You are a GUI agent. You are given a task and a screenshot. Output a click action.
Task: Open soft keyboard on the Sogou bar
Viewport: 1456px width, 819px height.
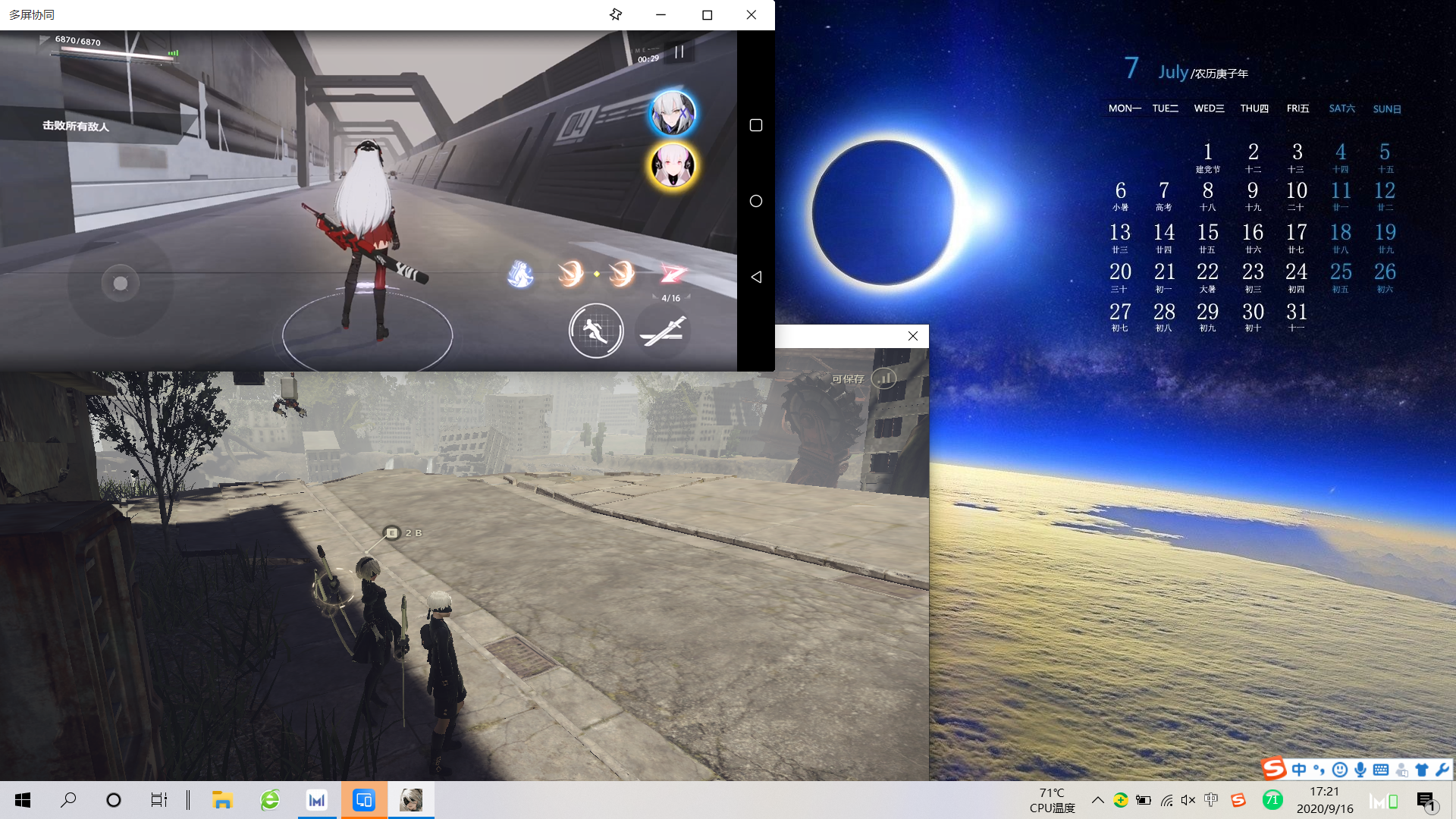tap(1381, 770)
